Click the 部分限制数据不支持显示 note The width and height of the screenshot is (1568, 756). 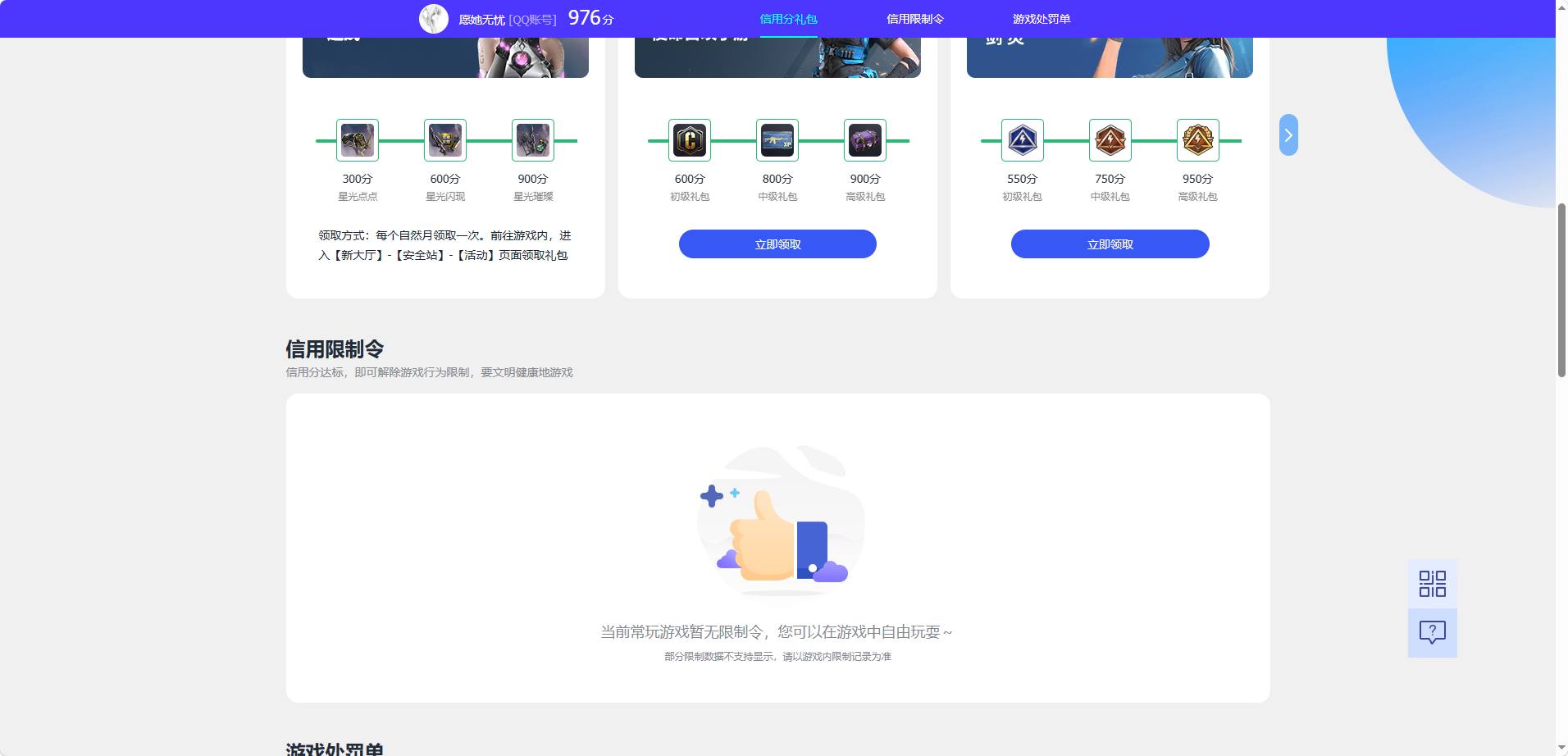(777, 657)
